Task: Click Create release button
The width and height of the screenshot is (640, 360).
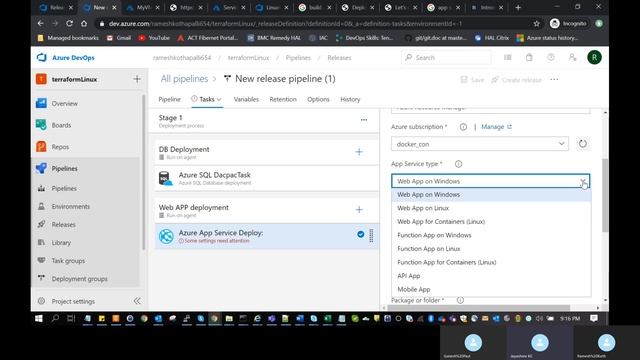Action: (517, 80)
